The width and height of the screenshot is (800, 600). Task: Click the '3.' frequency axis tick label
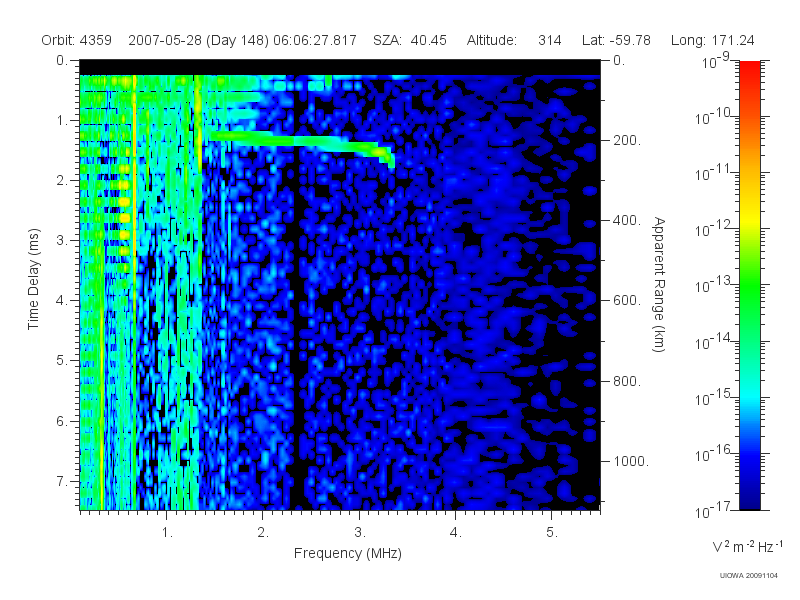click(x=360, y=533)
